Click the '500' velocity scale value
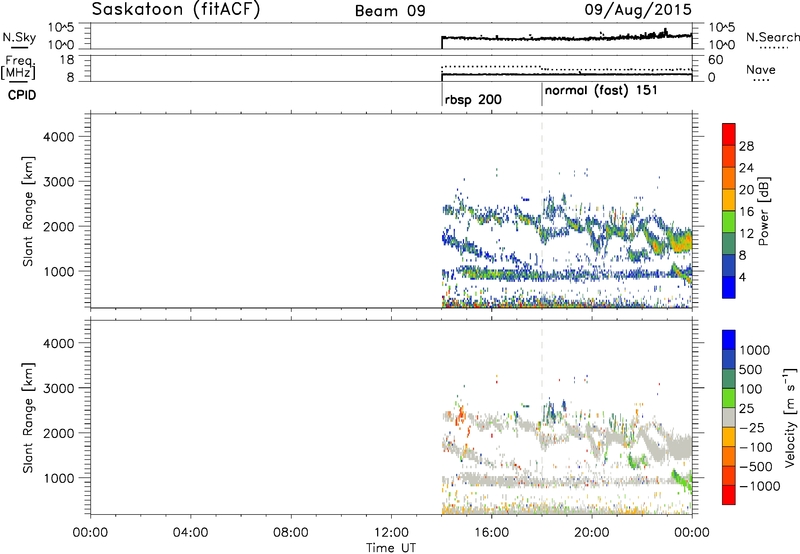The image size is (800, 554). click(750, 370)
